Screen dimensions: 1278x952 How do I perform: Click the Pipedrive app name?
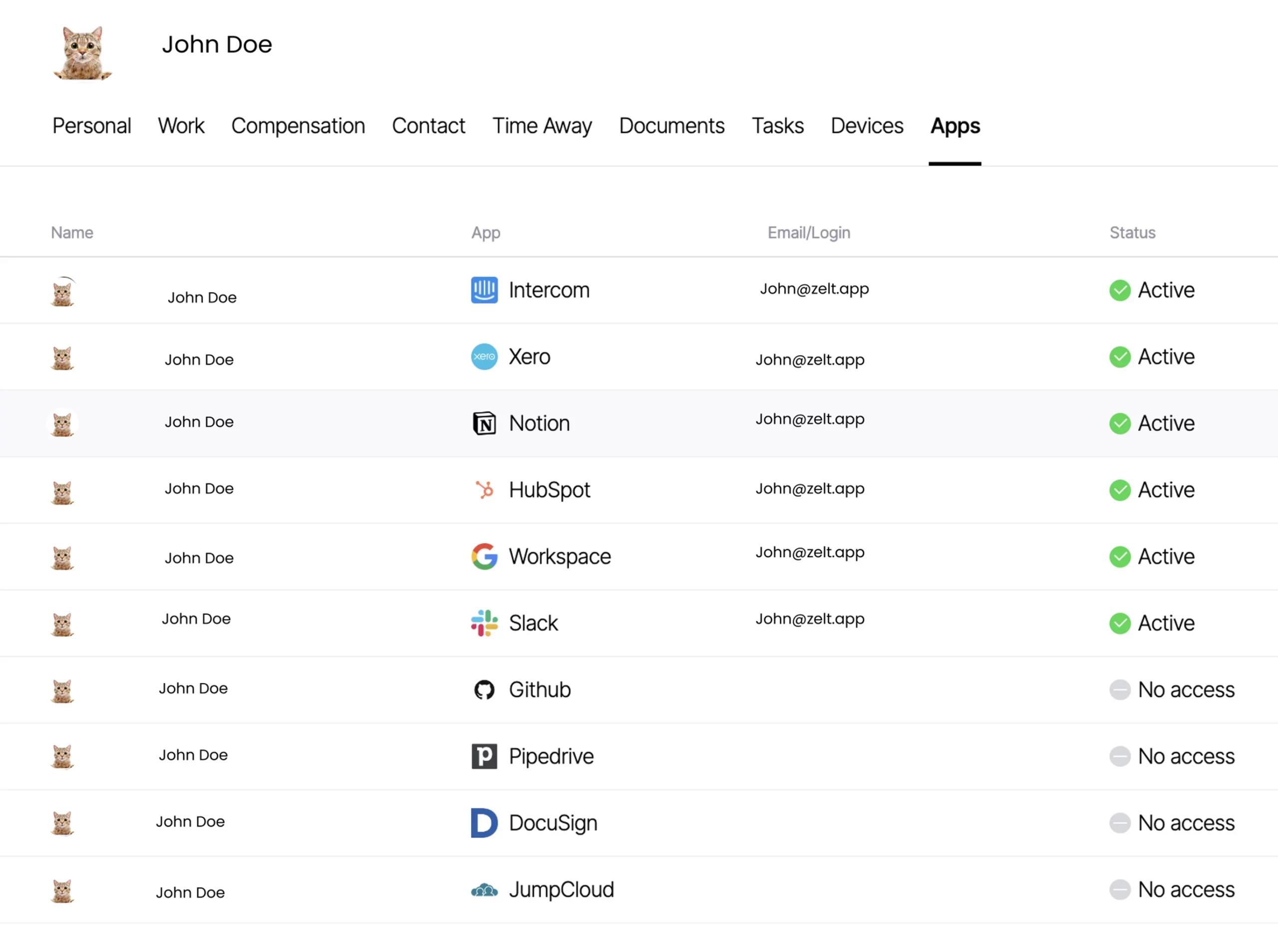pyautogui.click(x=551, y=757)
